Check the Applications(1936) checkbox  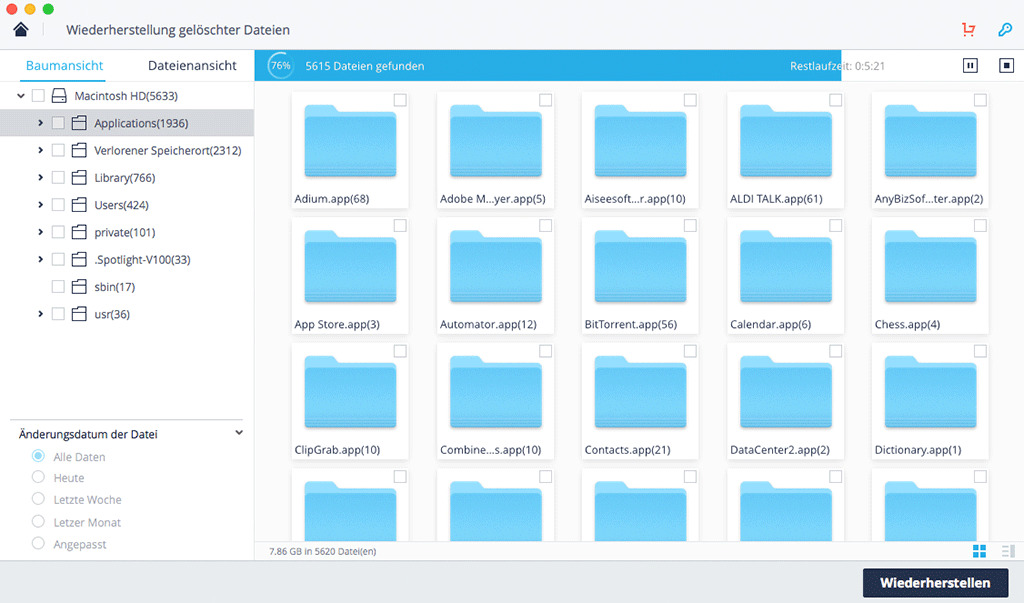(58, 123)
